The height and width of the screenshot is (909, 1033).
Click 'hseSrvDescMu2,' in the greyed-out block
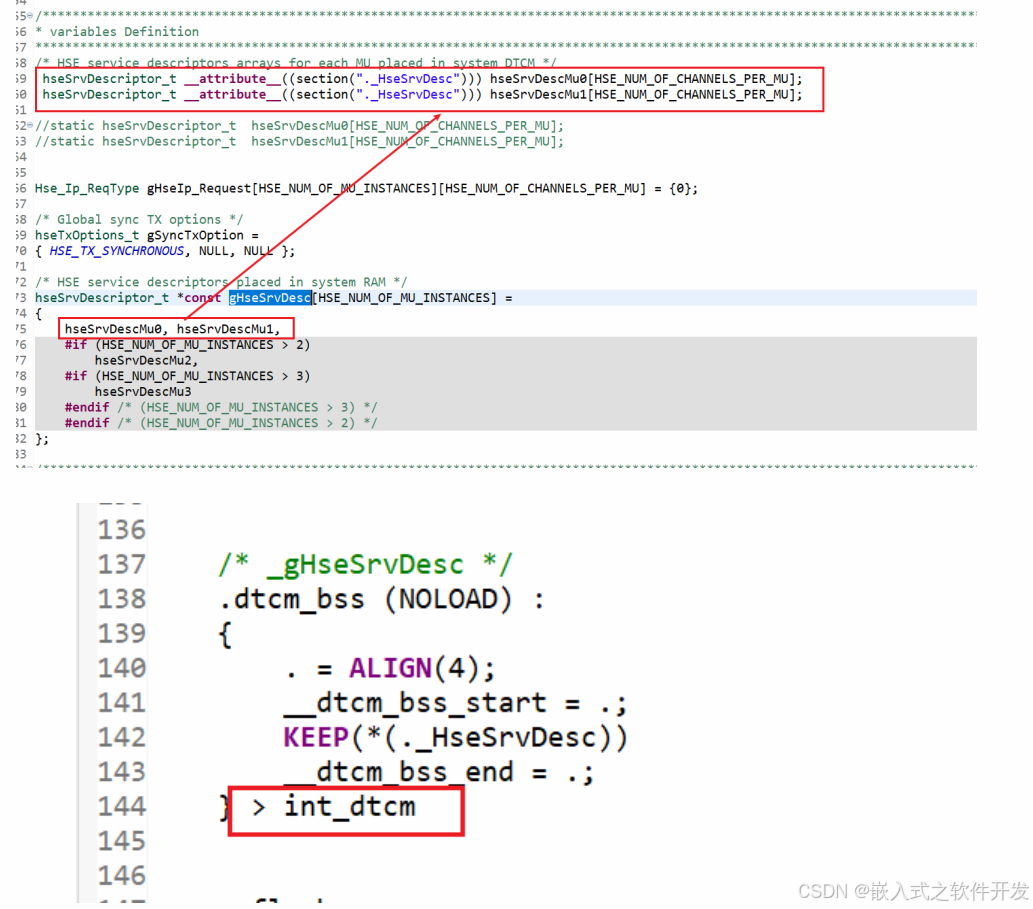click(146, 360)
